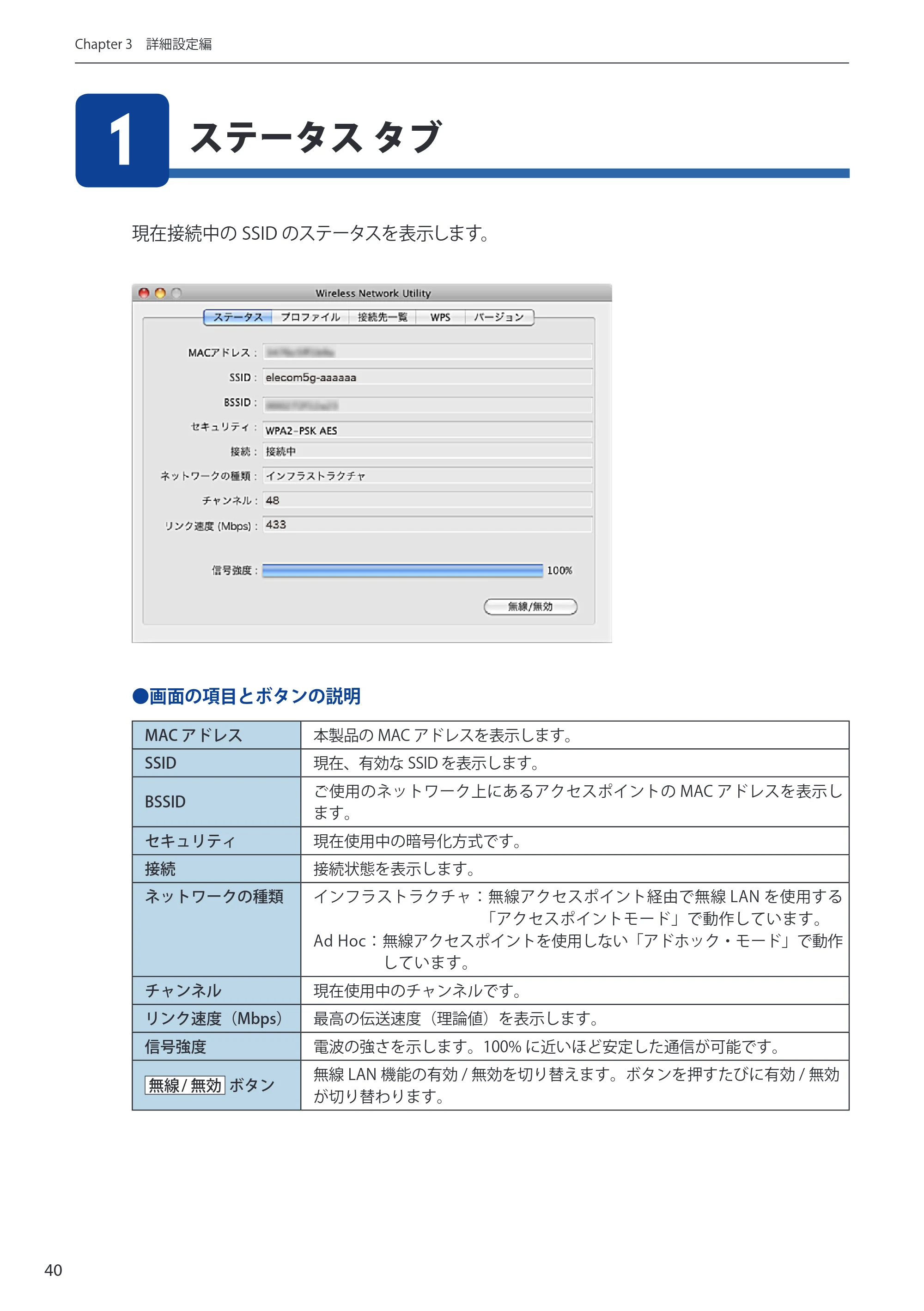Click the チャンネル field showing 48
924x1311 pixels.
[427, 500]
